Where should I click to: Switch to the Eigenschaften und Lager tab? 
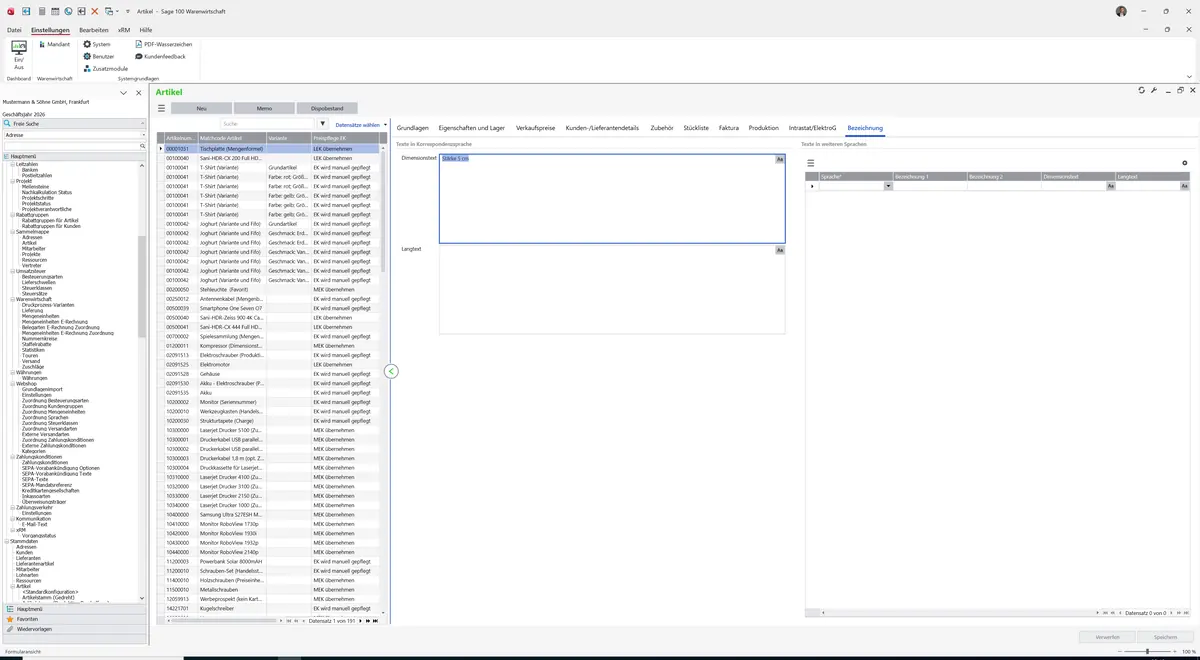click(x=471, y=128)
